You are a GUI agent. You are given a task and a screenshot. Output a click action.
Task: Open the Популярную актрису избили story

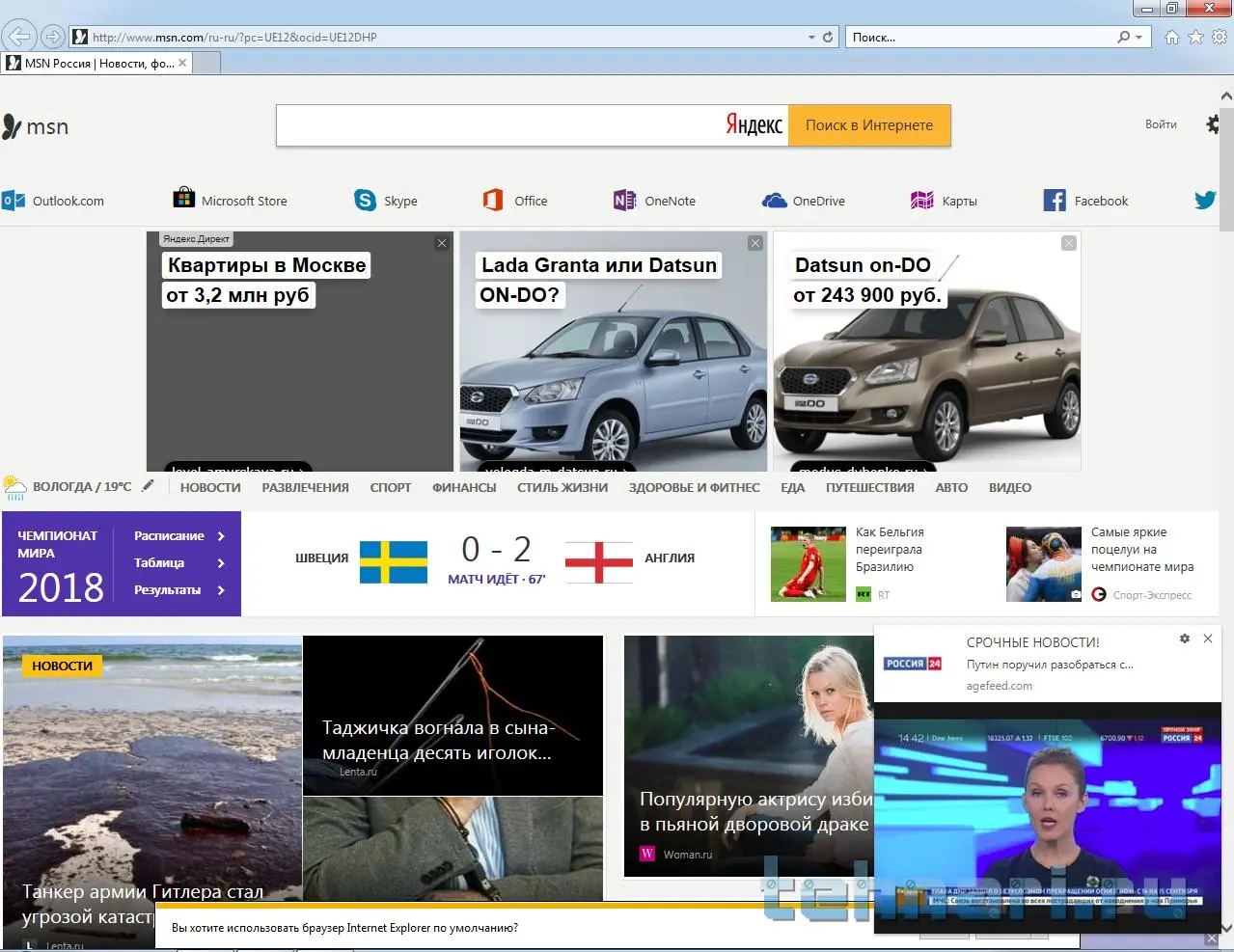click(x=755, y=812)
